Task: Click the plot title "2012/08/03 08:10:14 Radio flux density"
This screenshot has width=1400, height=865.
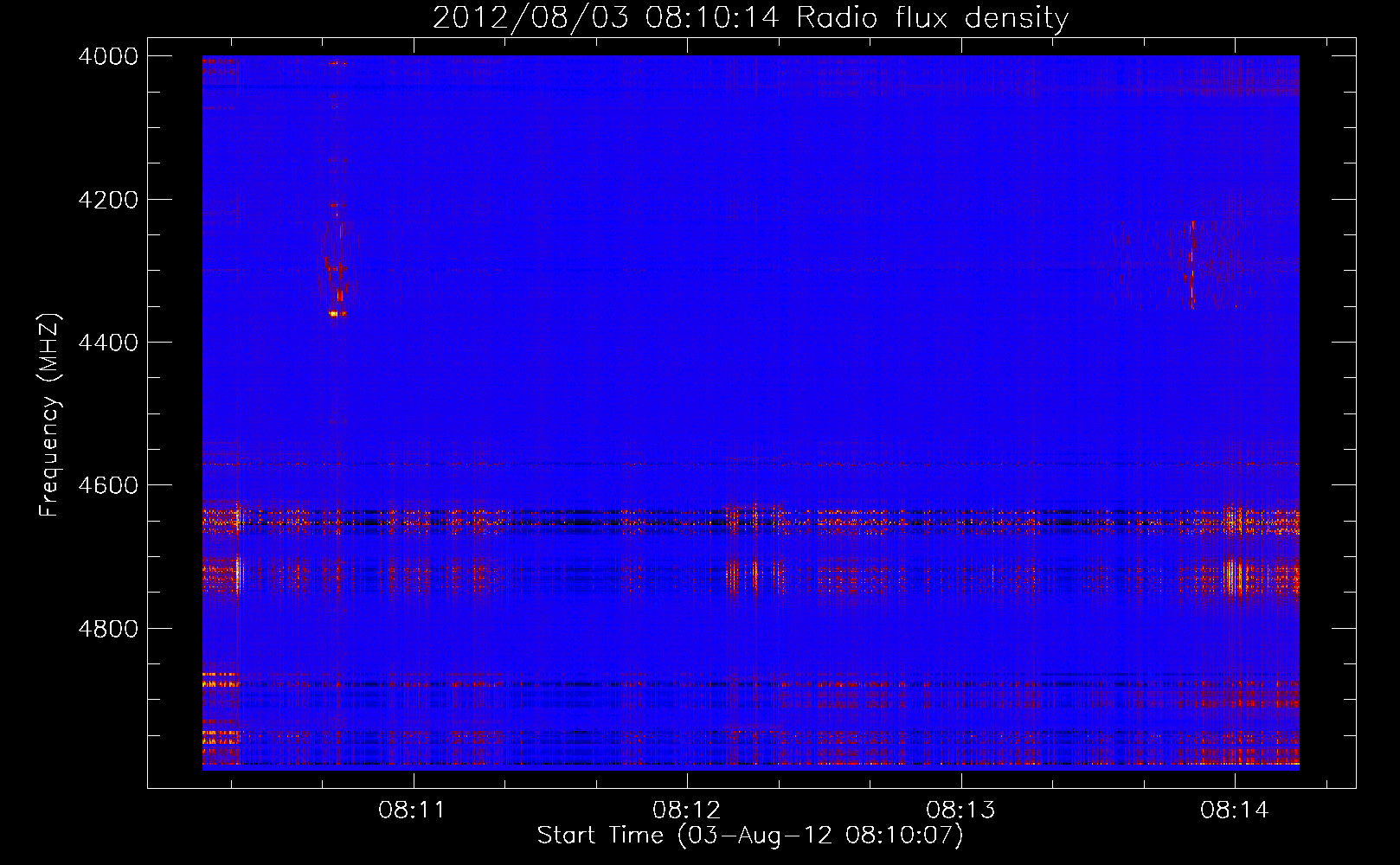Action: 750,17
